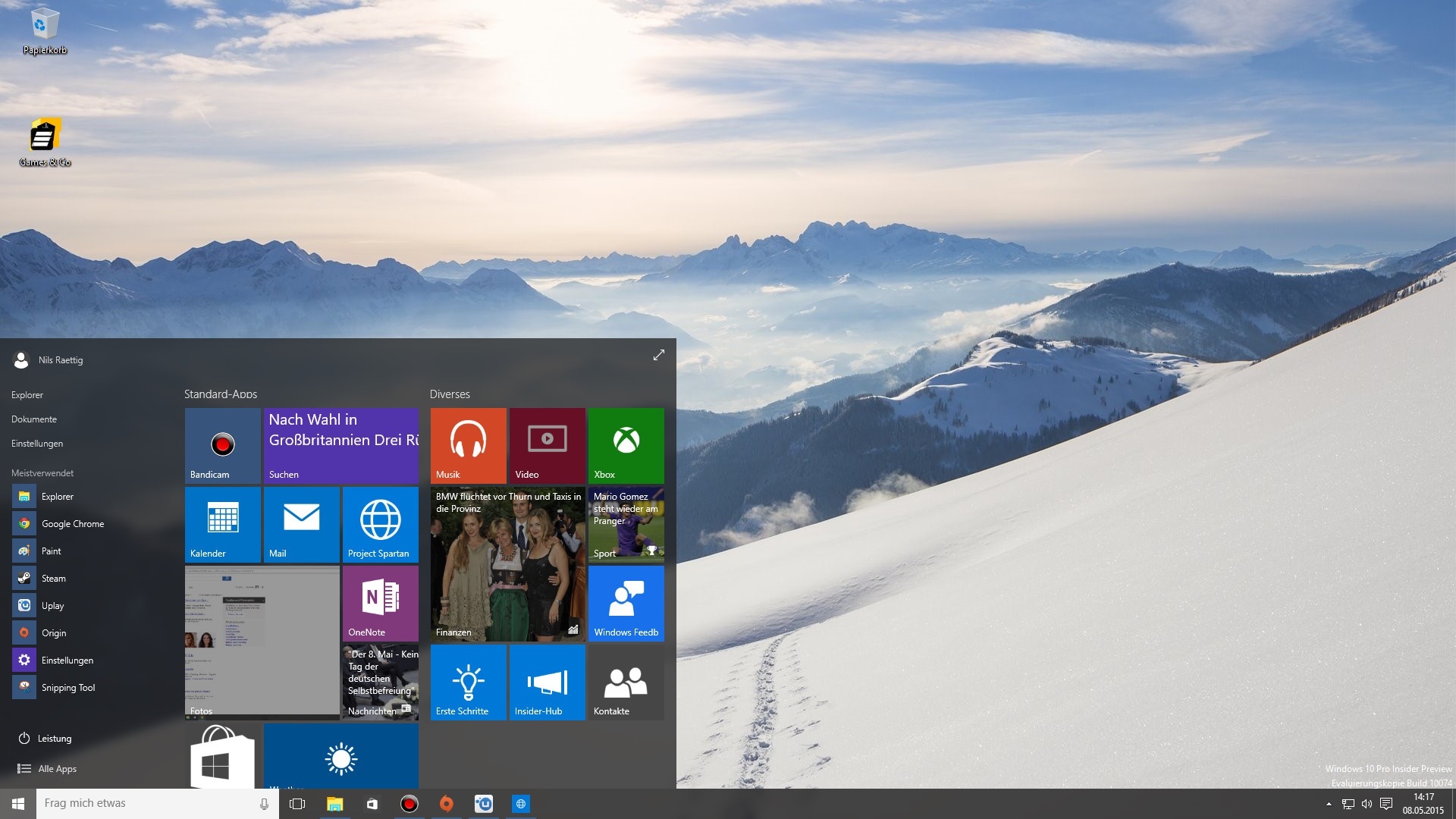Screen dimensions: 1456x819
Task: Open Project Spartan globe on taskbar
Action: (x=520, y=804)
